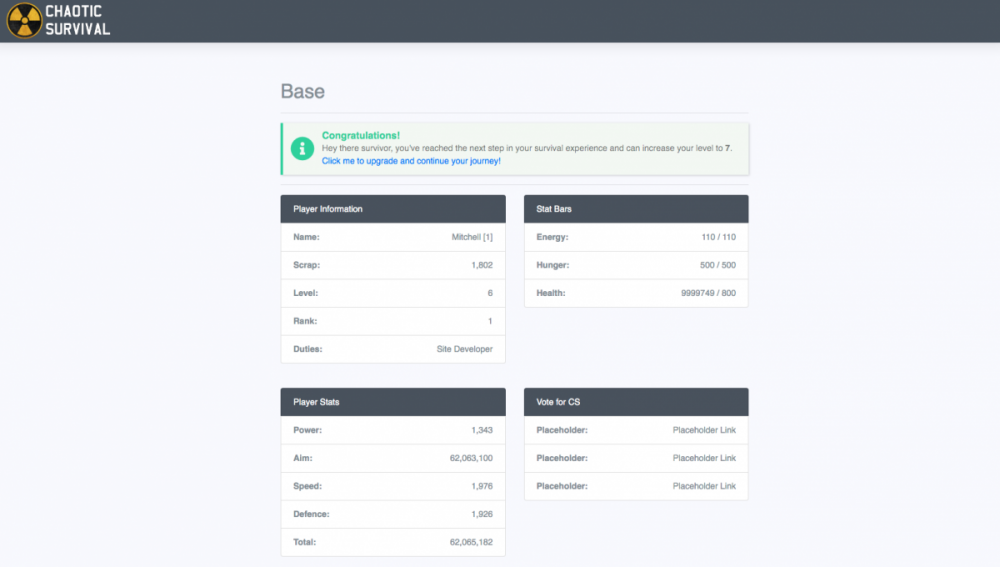
Task: Click the player name Mitchell [1]
Action: click(x=472, y=237)
